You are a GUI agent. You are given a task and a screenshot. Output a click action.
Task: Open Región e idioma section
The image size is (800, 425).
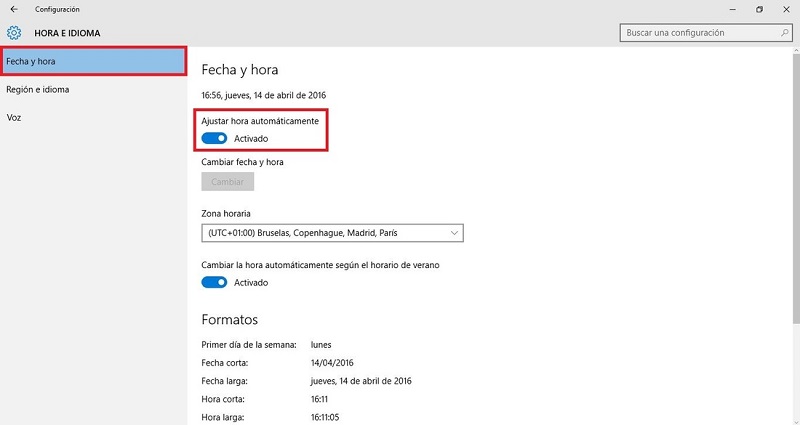37,89
